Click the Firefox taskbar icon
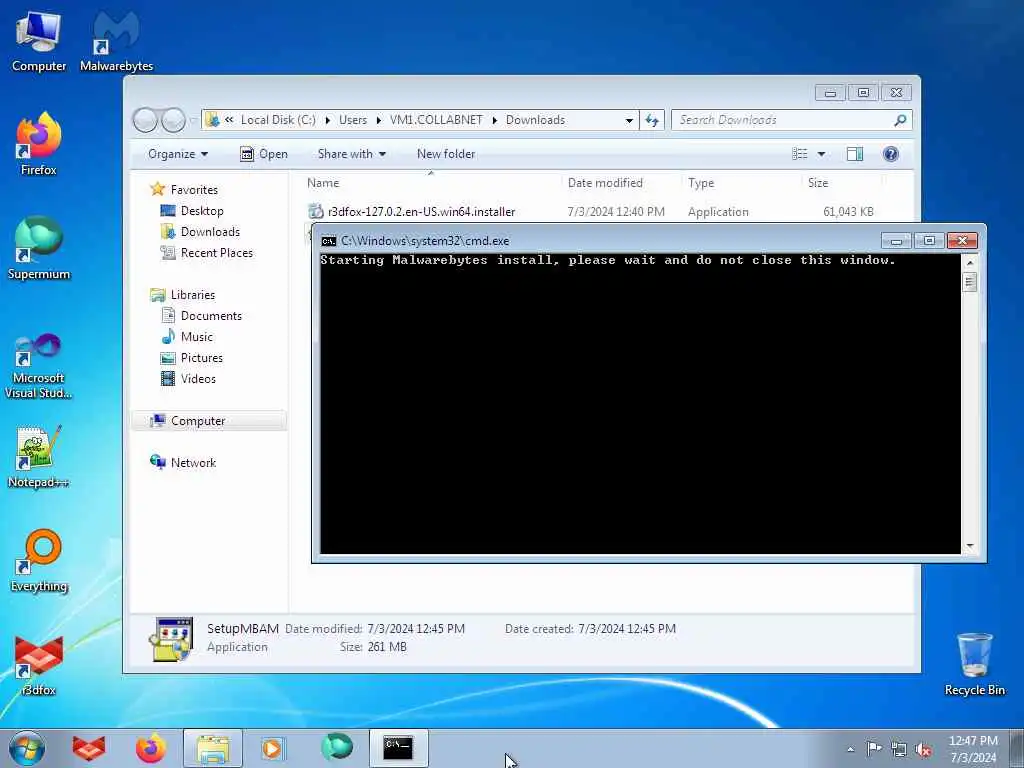 pyautogui.click(x=151, y=748)
